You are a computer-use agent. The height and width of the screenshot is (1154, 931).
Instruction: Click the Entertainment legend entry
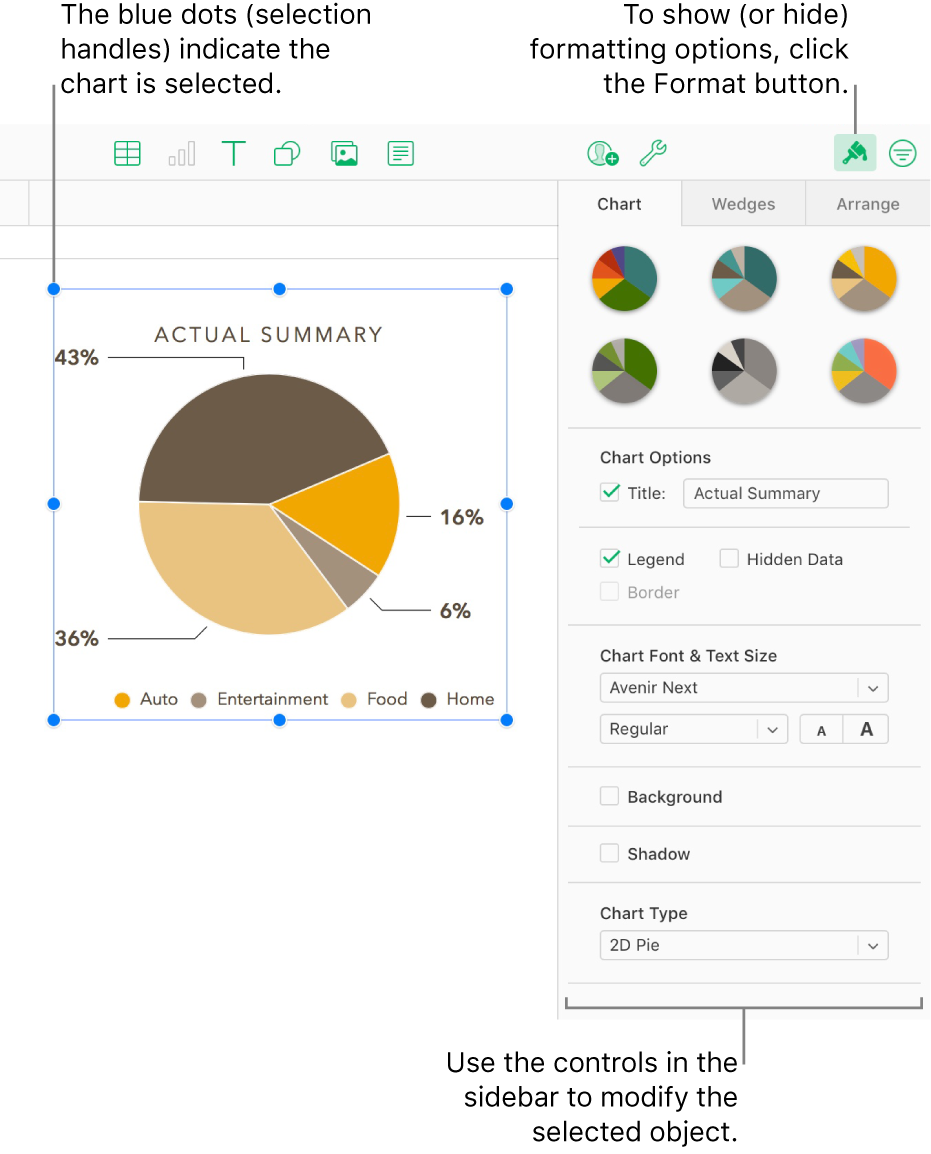(x=260, y=699)
